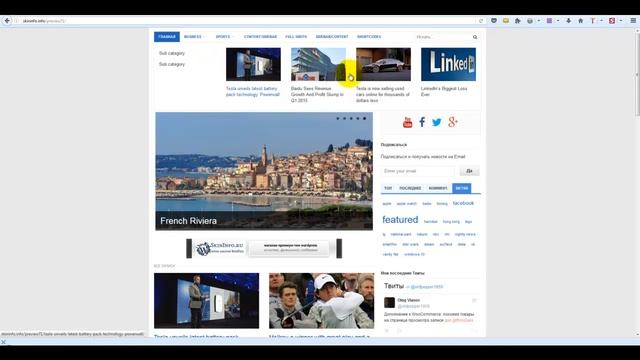Screen dimensions: 640x360
Task: Open the Shortcodes menu item
Action: (x=369, y=37)
